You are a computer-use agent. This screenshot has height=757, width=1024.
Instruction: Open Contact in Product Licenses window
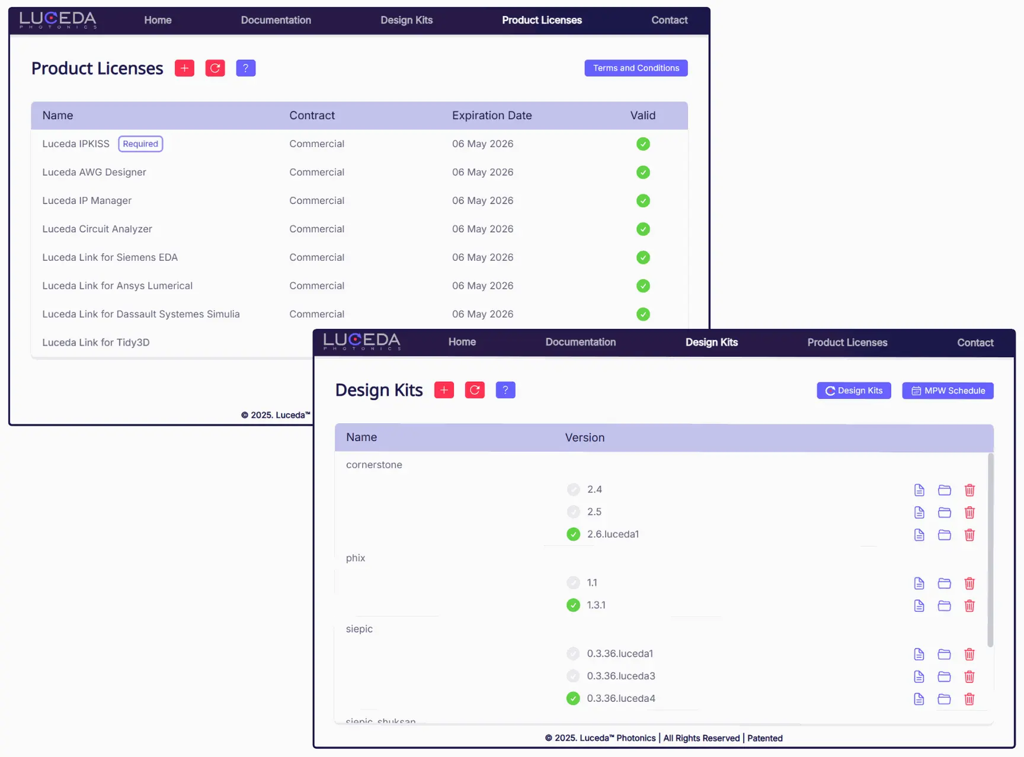[669, 20]
